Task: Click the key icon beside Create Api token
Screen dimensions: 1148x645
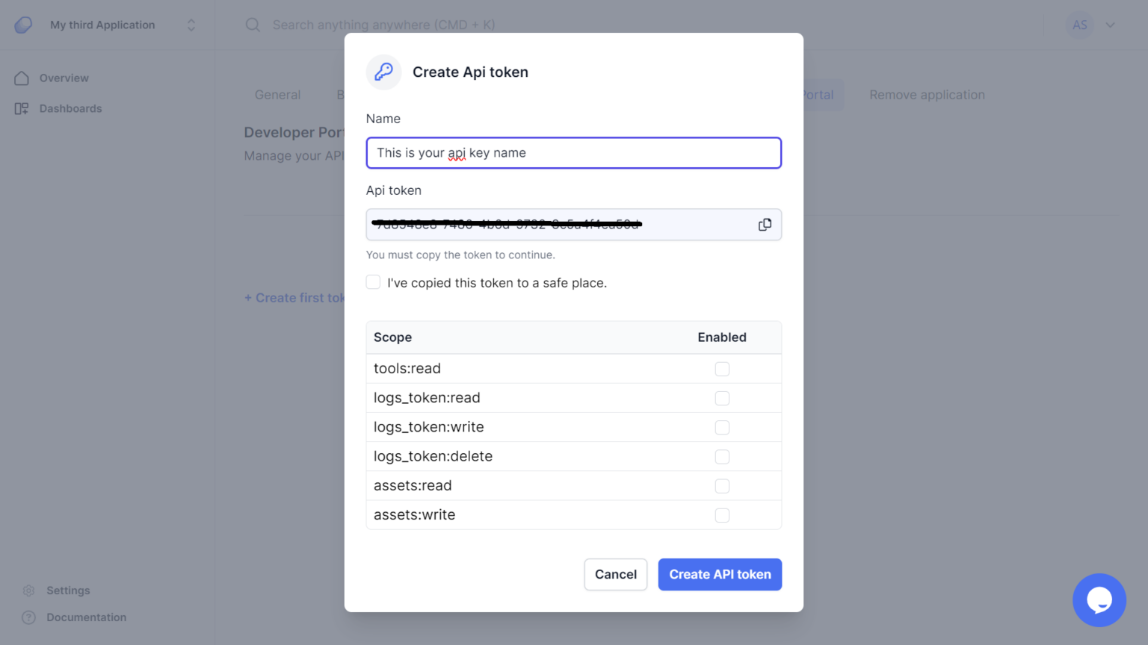Action: pyautogui.click(x=384, y=72)
